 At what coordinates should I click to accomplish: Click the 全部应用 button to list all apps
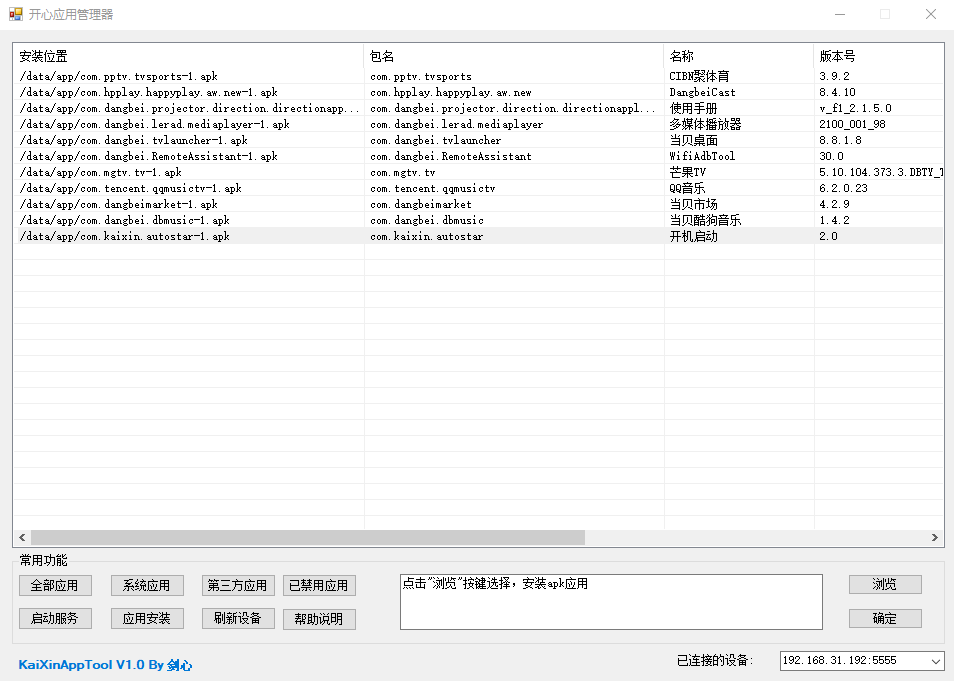tap(55, 585)
